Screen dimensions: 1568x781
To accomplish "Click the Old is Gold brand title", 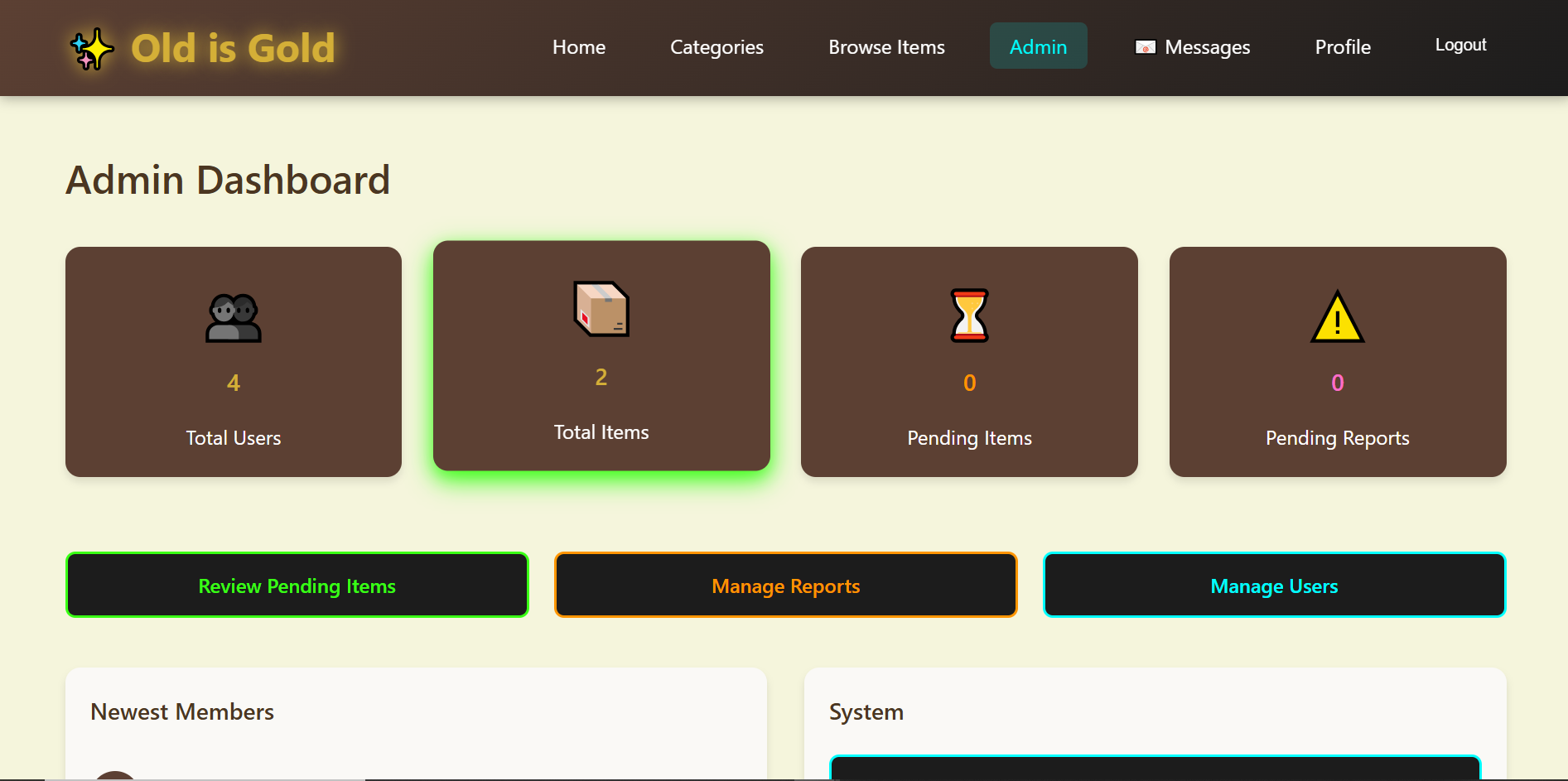I will coord(233,49).
